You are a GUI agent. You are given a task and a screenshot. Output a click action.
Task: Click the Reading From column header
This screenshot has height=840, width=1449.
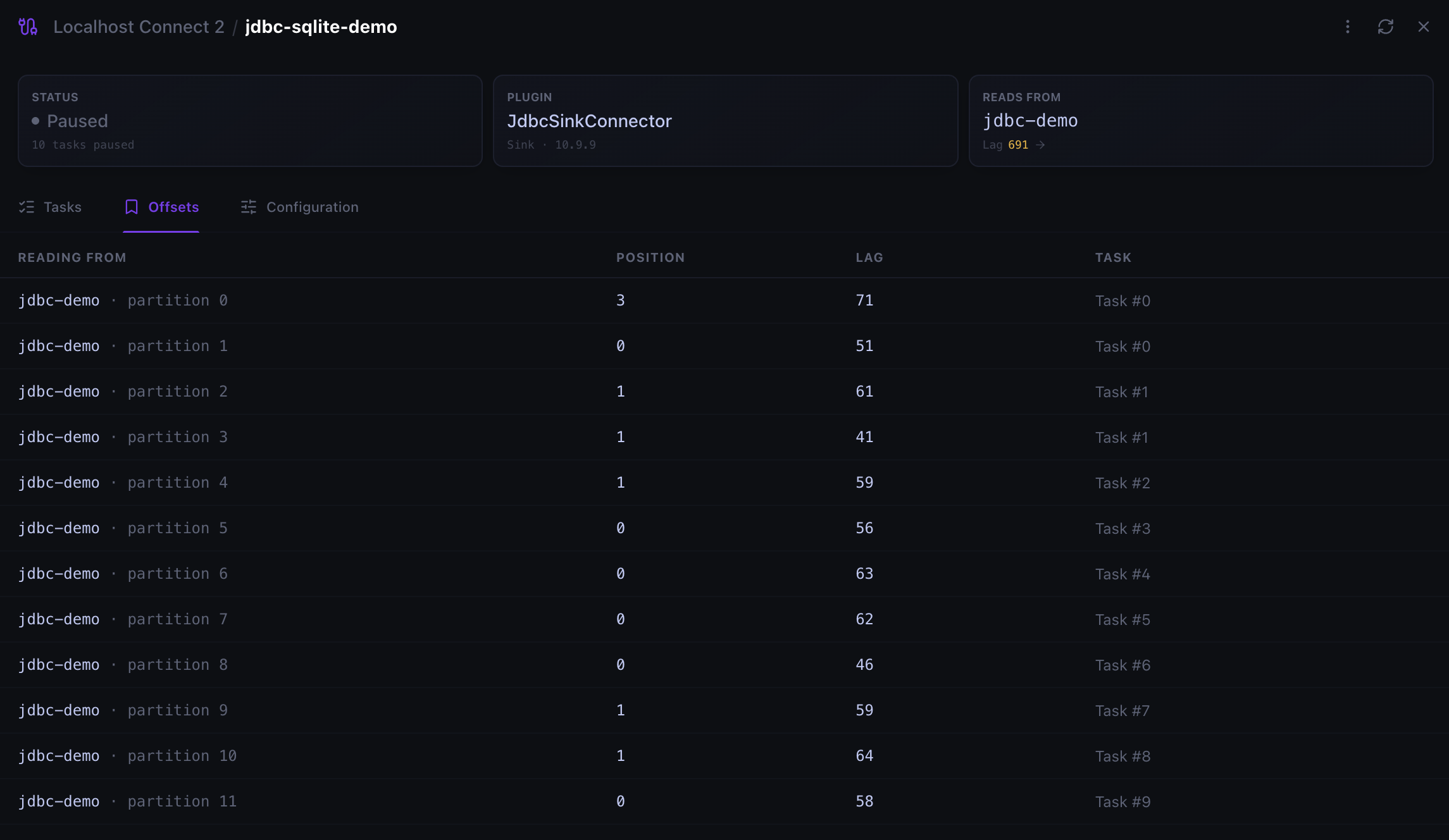pos(72,257)
